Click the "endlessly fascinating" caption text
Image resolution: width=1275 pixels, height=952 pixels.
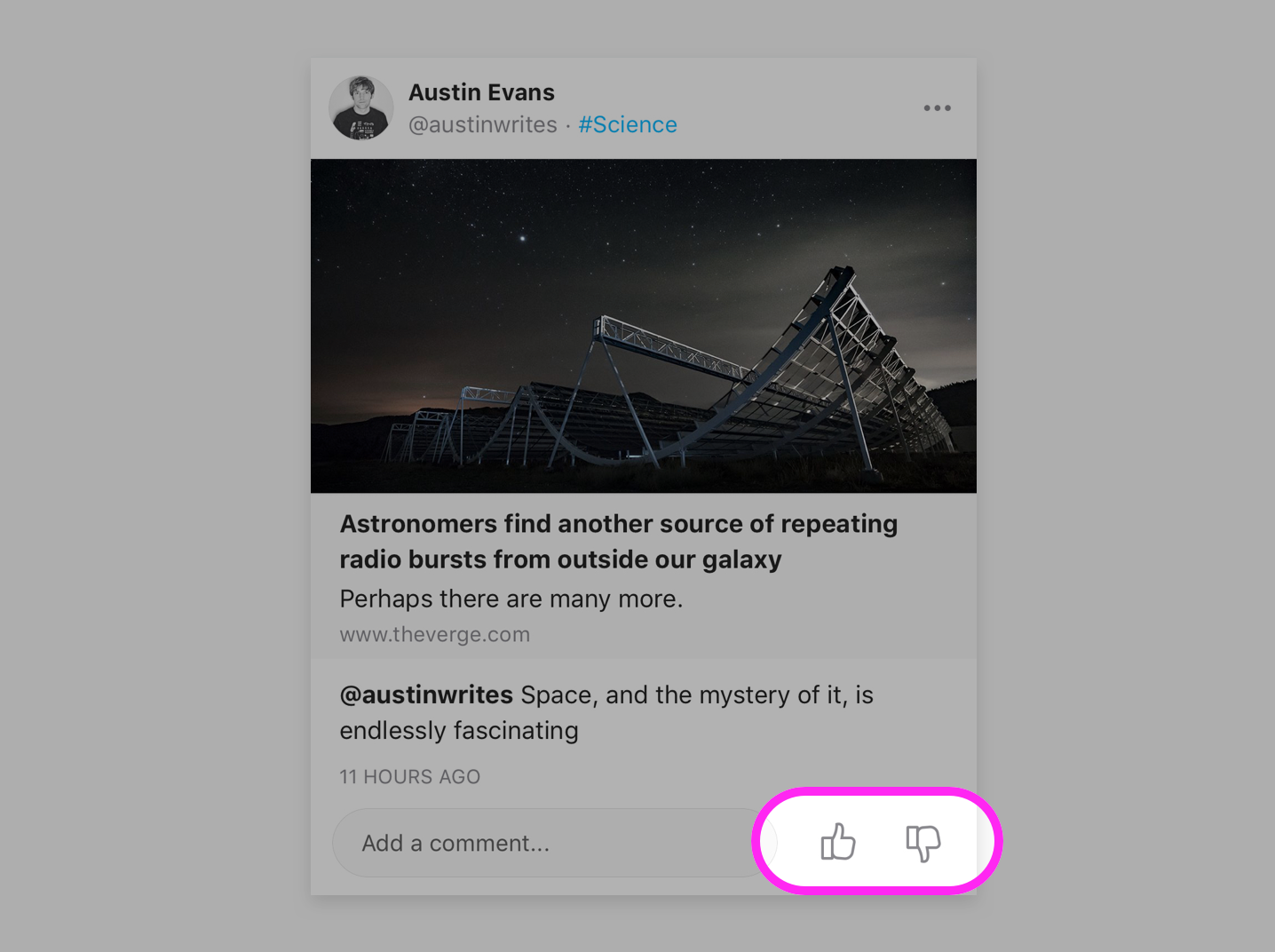click(459, 731)
